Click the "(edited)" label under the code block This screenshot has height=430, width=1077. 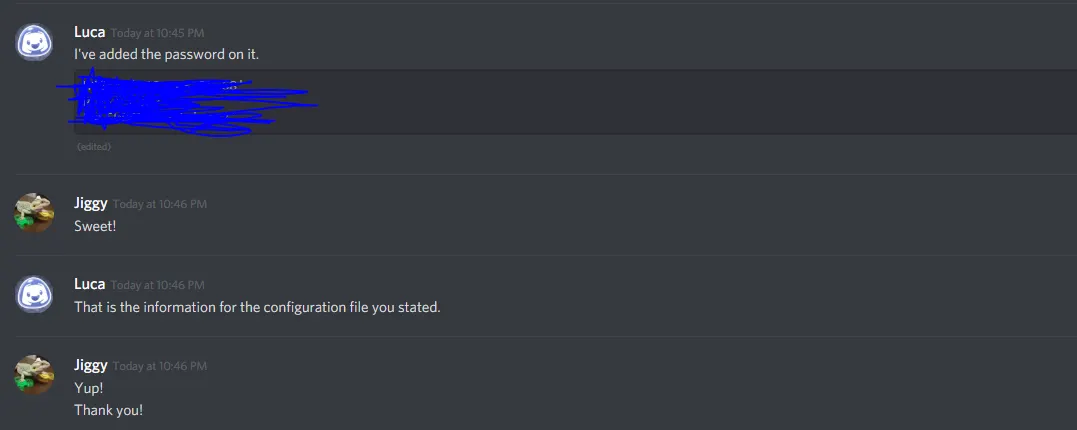click(94, 147)
